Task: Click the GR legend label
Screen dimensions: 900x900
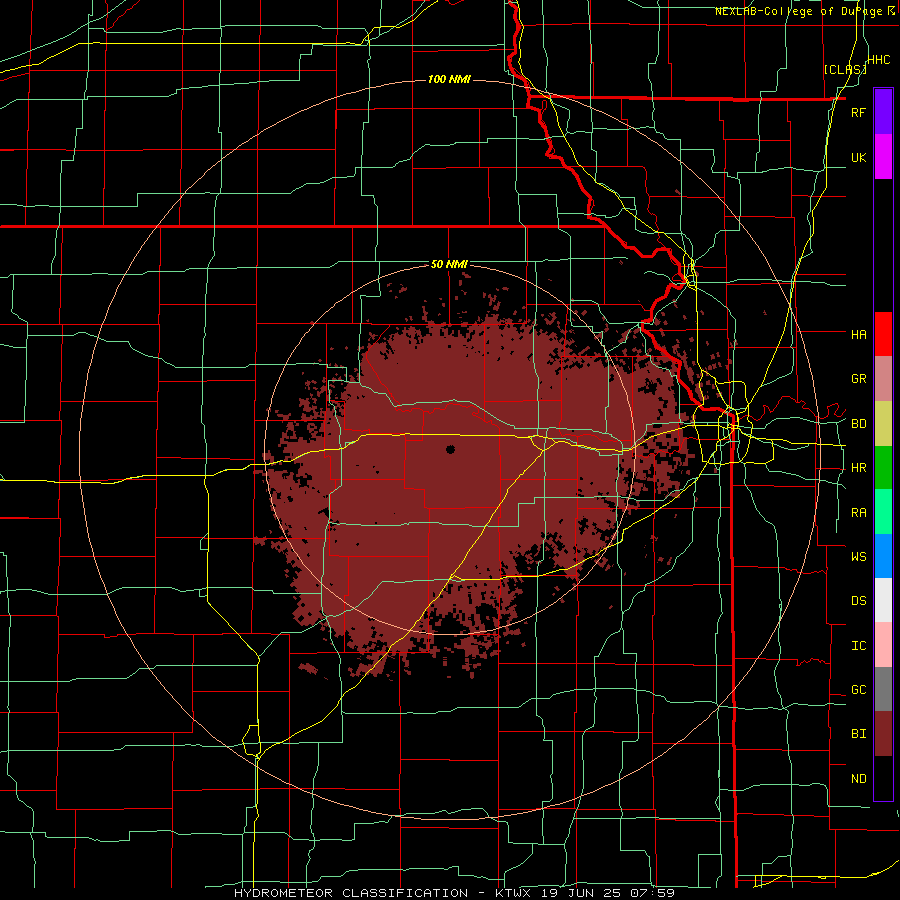Action: (858, 379)
